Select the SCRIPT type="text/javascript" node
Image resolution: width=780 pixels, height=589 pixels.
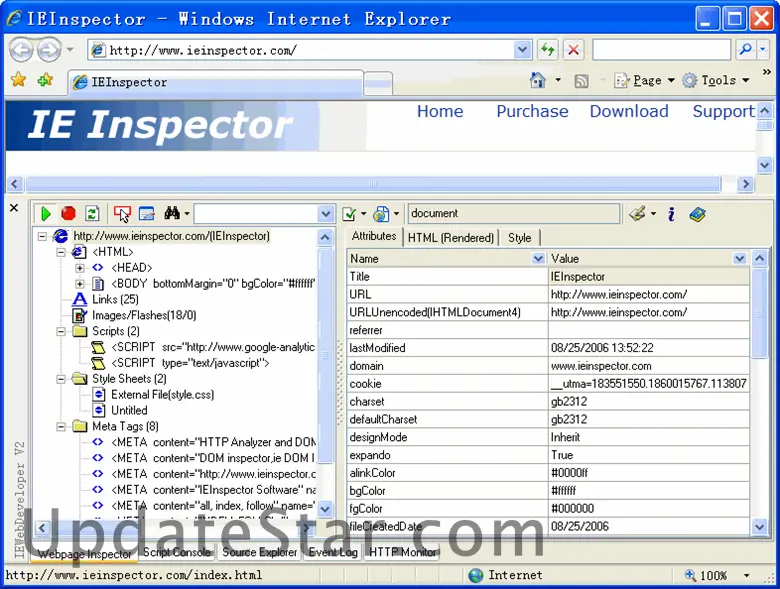click(190, 363)
